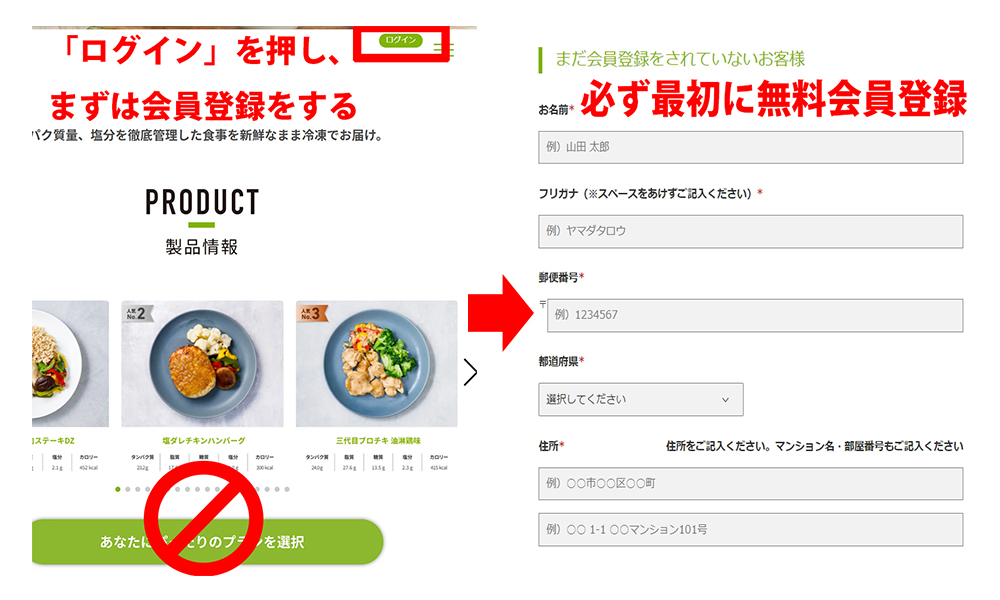
Task: Click the 三代目プロチキ 油淋鶏味 name link
Action: pyautogui.click(x=378, y=441)
